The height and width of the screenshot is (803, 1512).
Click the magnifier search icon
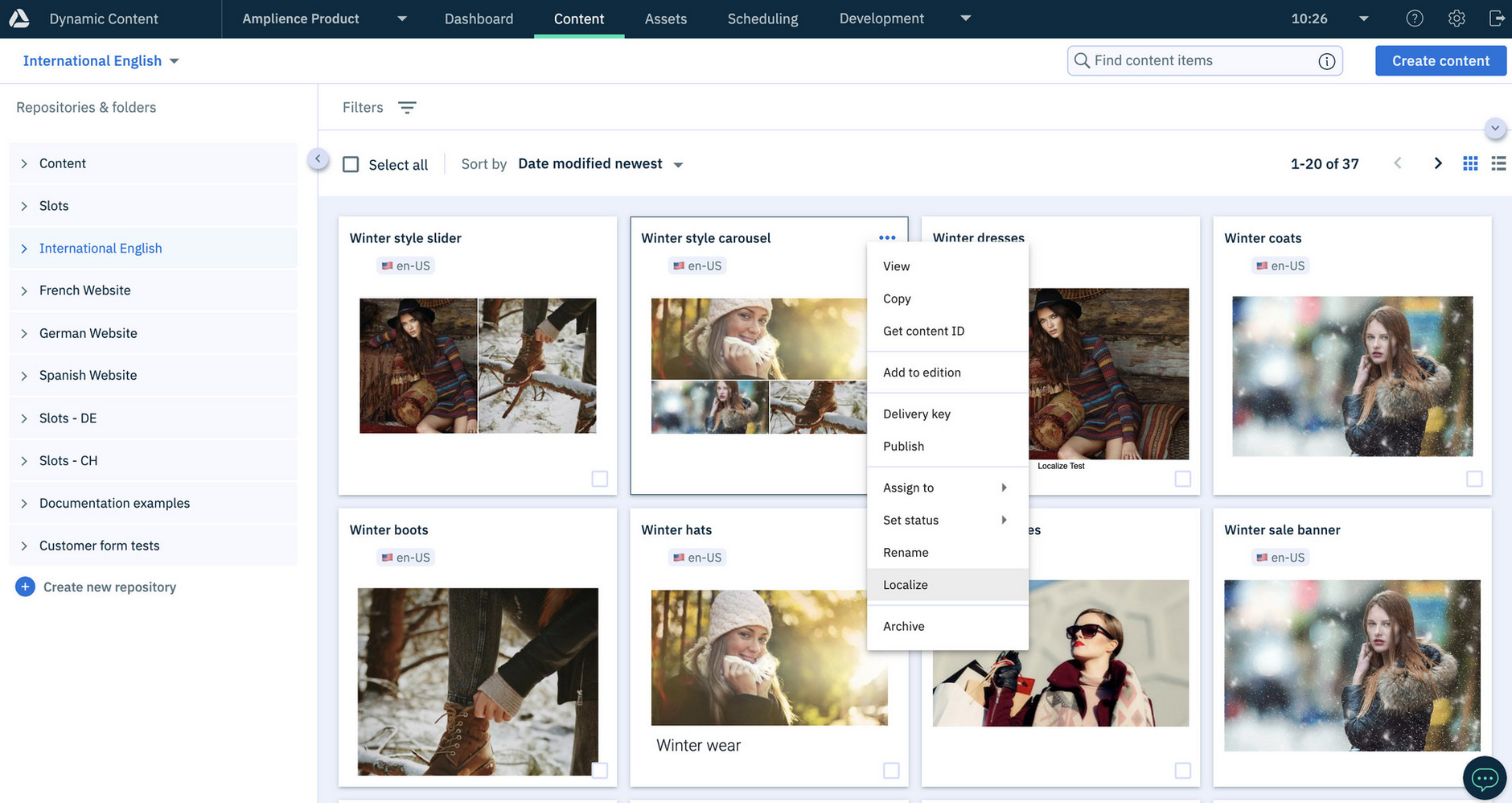[1082, 60]
